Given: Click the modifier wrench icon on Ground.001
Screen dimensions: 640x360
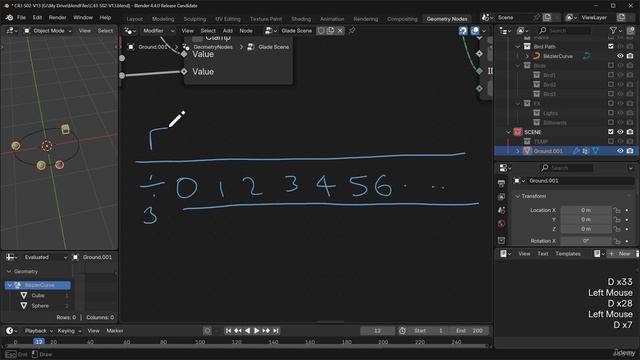Looking at the screenshot, I should pyautogui.click(x=576, y=151).
